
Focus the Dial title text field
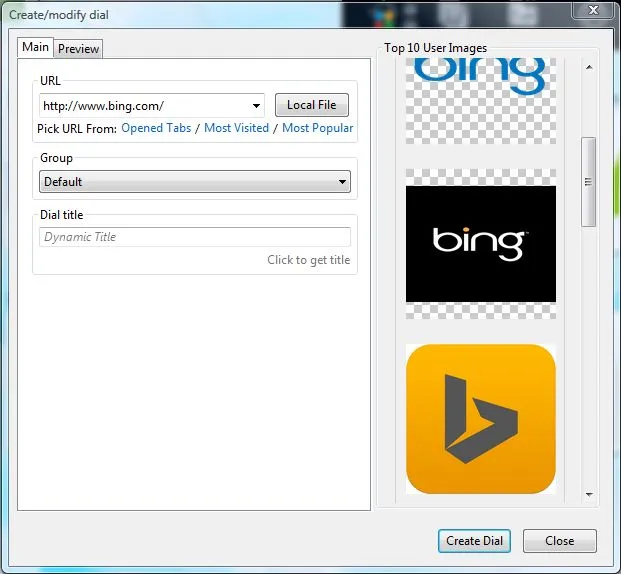click(x=195, y=237)
